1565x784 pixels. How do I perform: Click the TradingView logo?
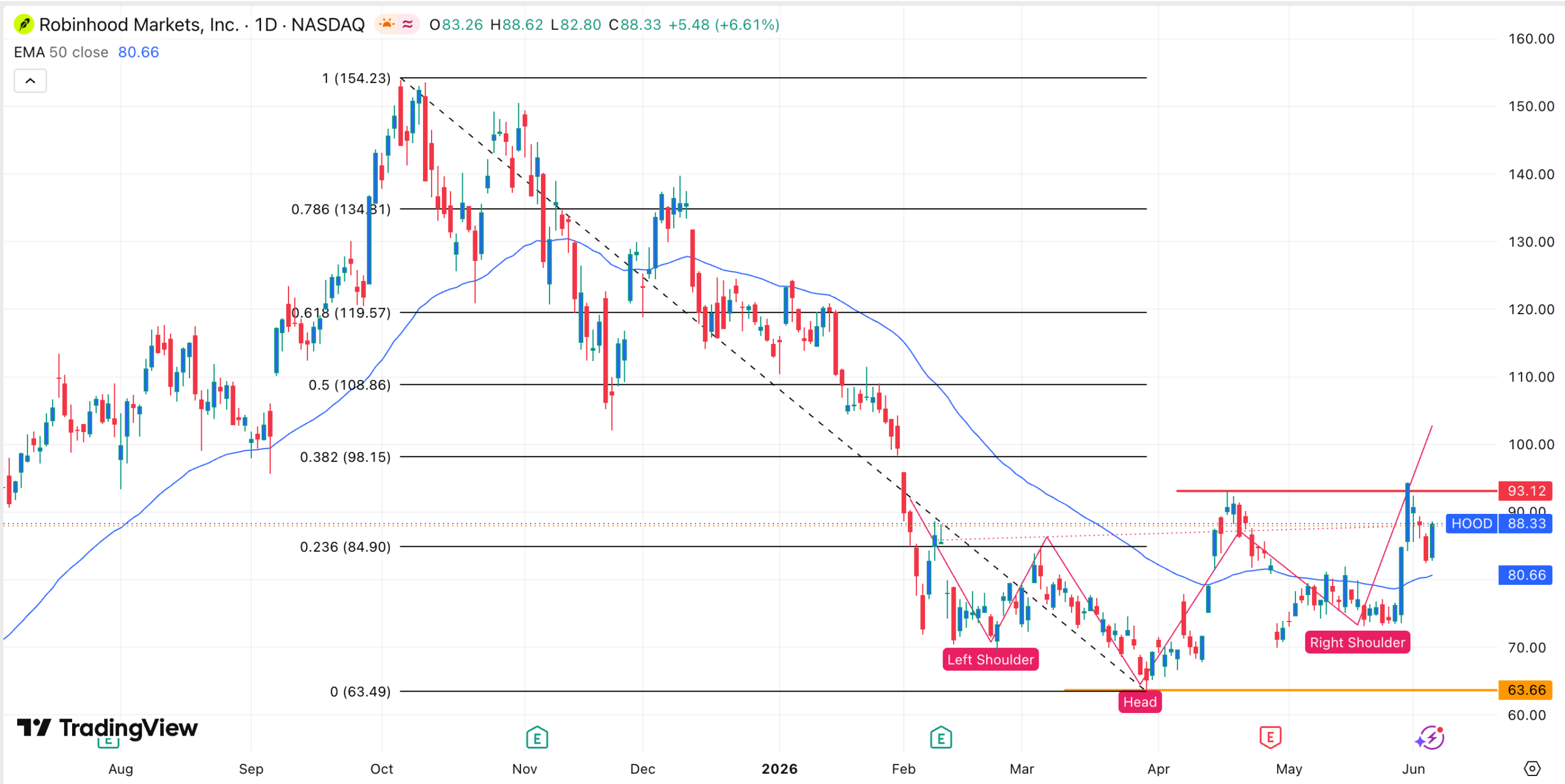click(x=108, y=728)
